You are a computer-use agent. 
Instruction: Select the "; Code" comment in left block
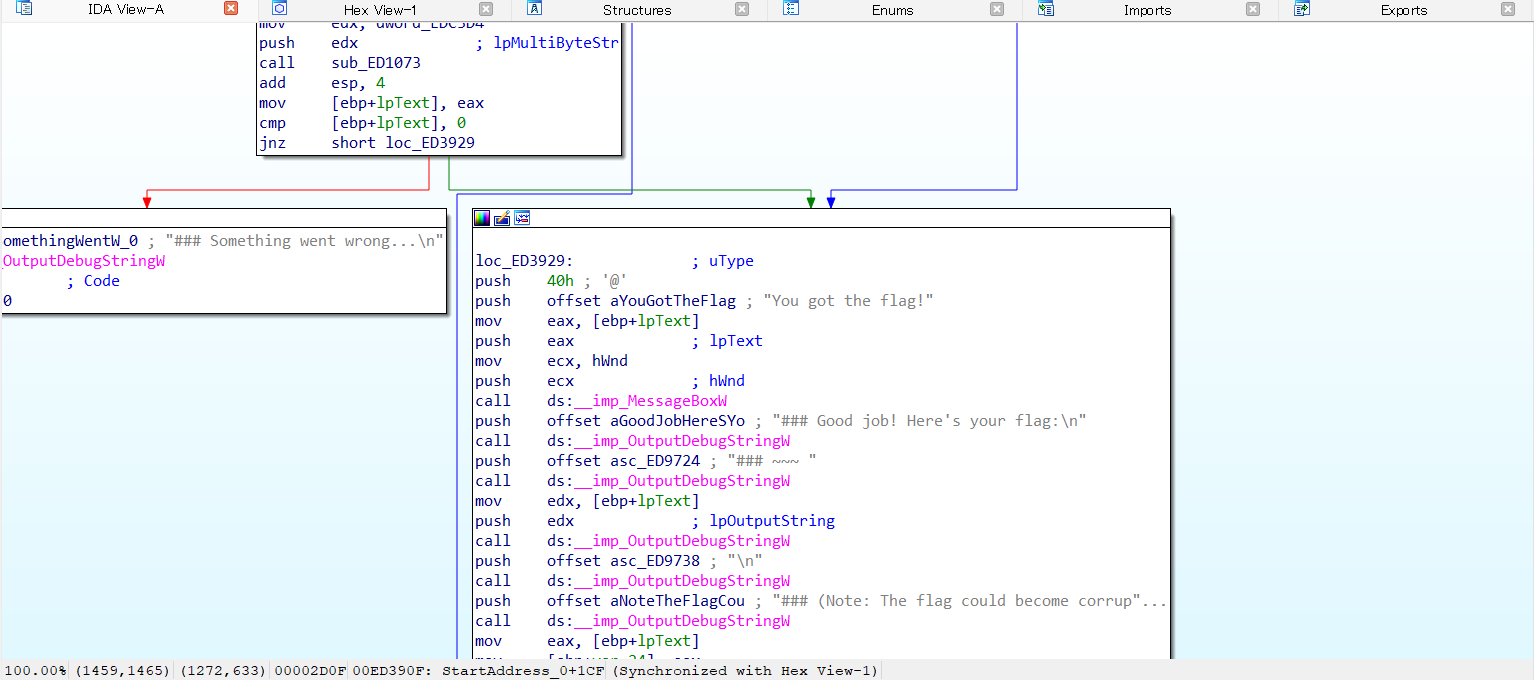click(x=93, y=281)
